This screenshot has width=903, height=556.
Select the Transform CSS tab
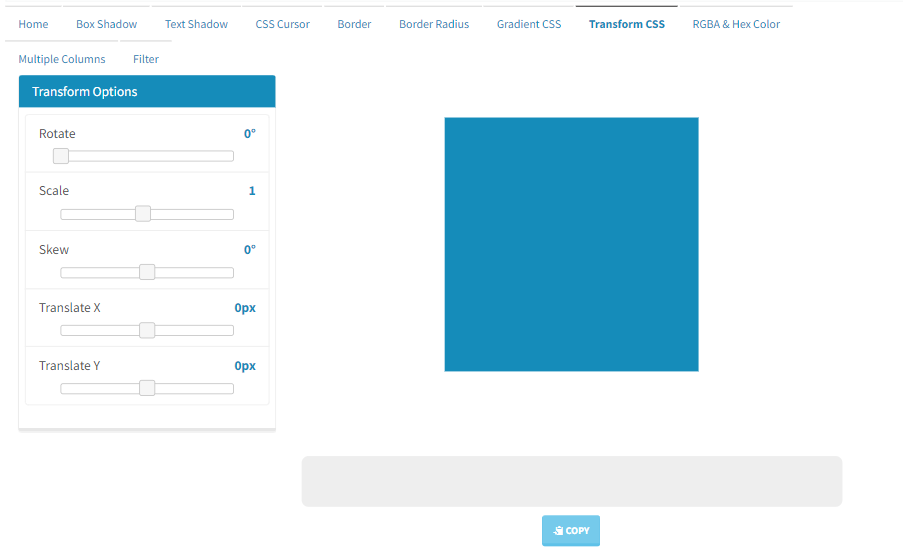[626, 24]
